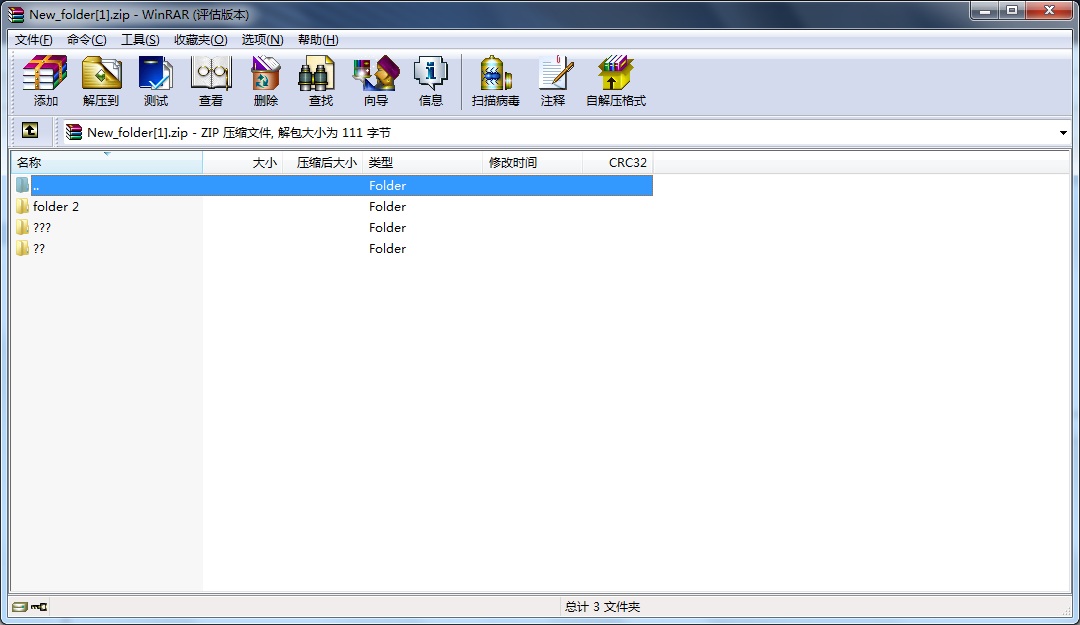This screenshot has height=625, width=1080.
Task: Select the folder 2 folder icon
Action: click(23, 206)
